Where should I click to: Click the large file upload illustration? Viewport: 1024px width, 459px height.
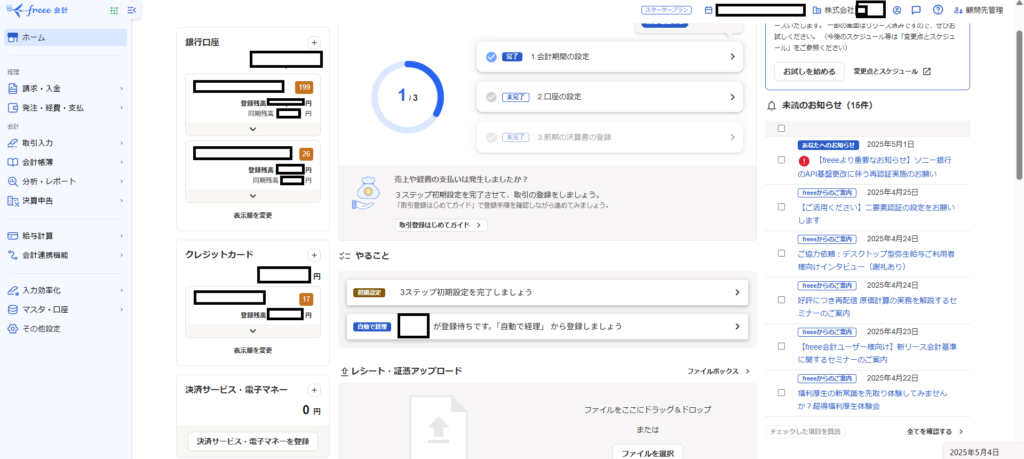(438, 427)
